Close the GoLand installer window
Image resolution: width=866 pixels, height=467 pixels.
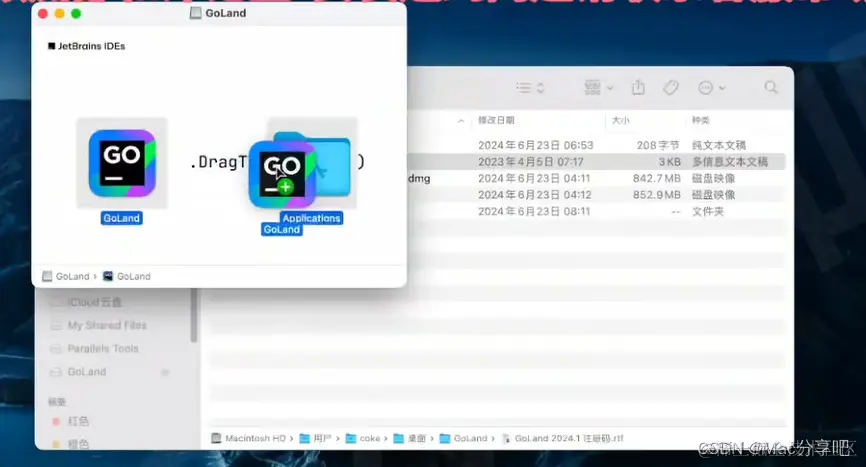43,13
